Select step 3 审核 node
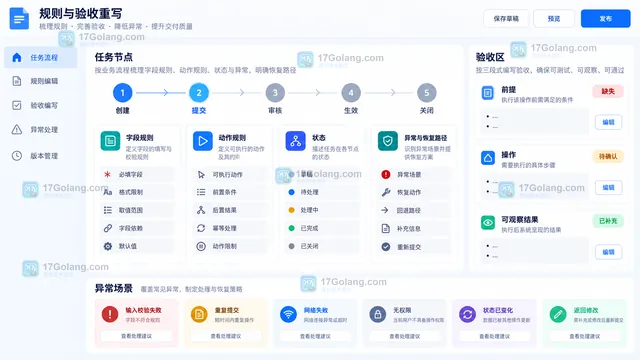The image size is (640, 360). (275, 93)
